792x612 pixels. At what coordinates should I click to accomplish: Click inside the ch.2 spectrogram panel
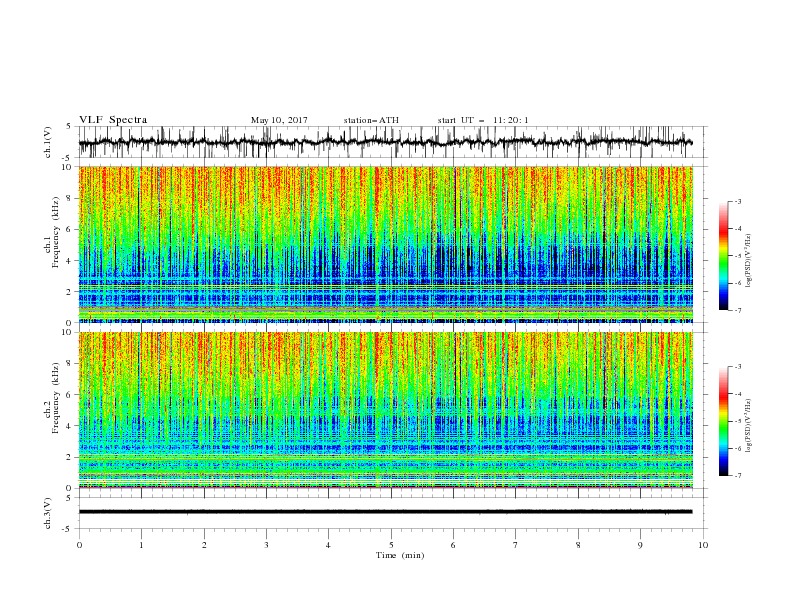pyautogui.click(x=386, y=410)
